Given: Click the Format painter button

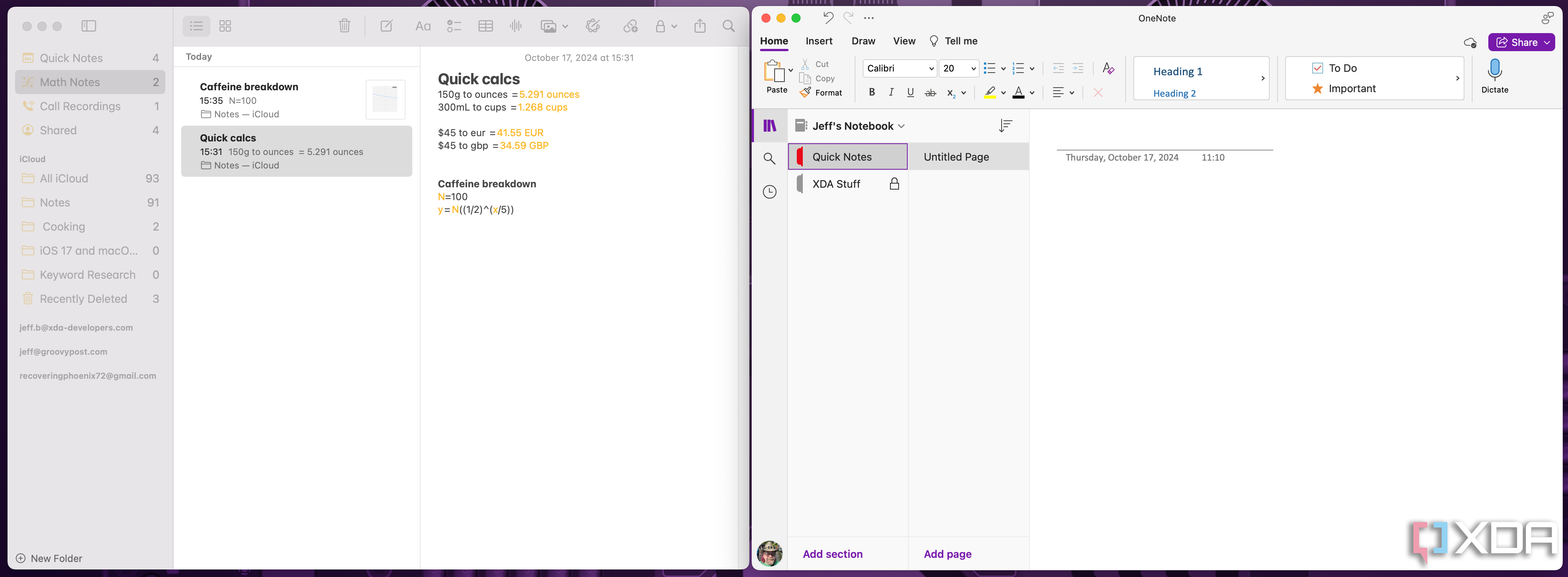Looking at the screenshot, I should coord(821,93).
